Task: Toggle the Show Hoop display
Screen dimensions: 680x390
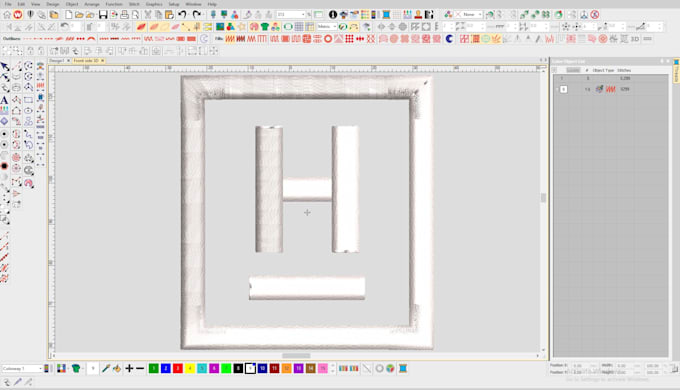Action: click(288, 27)
